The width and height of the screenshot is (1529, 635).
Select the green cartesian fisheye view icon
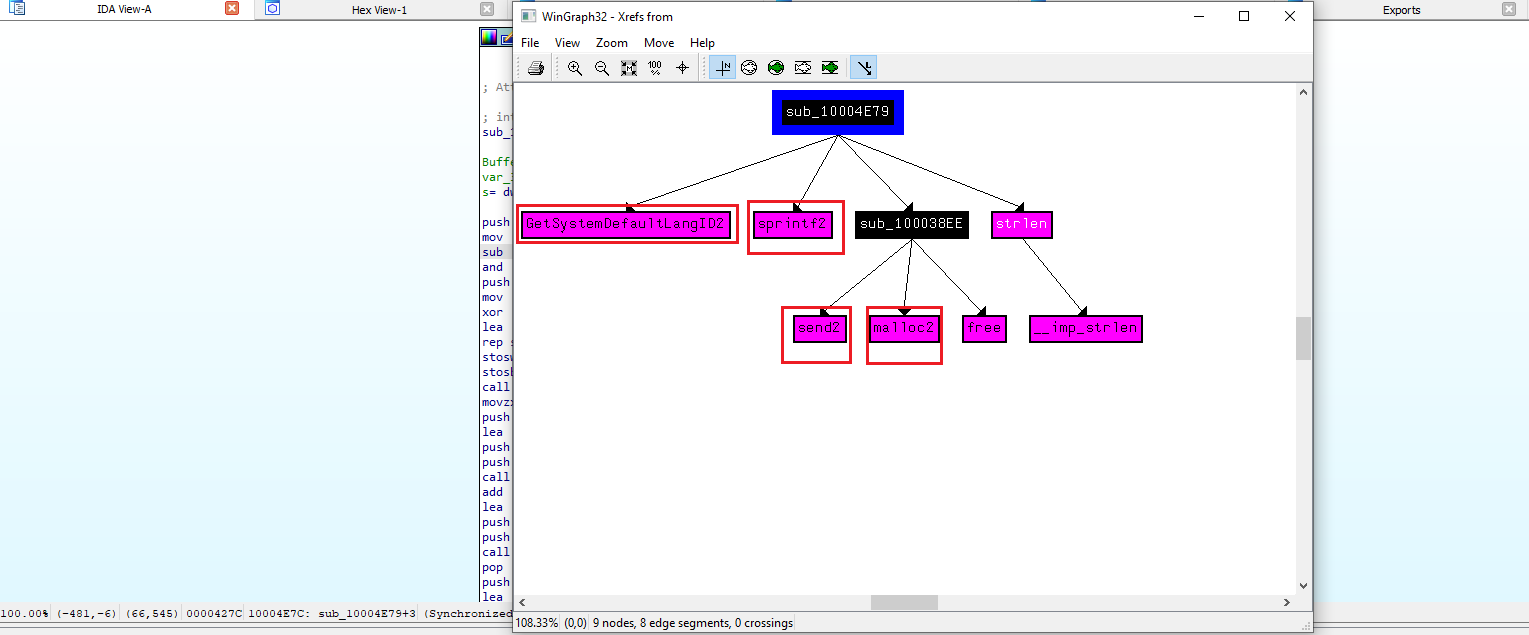tap(830, 68)
